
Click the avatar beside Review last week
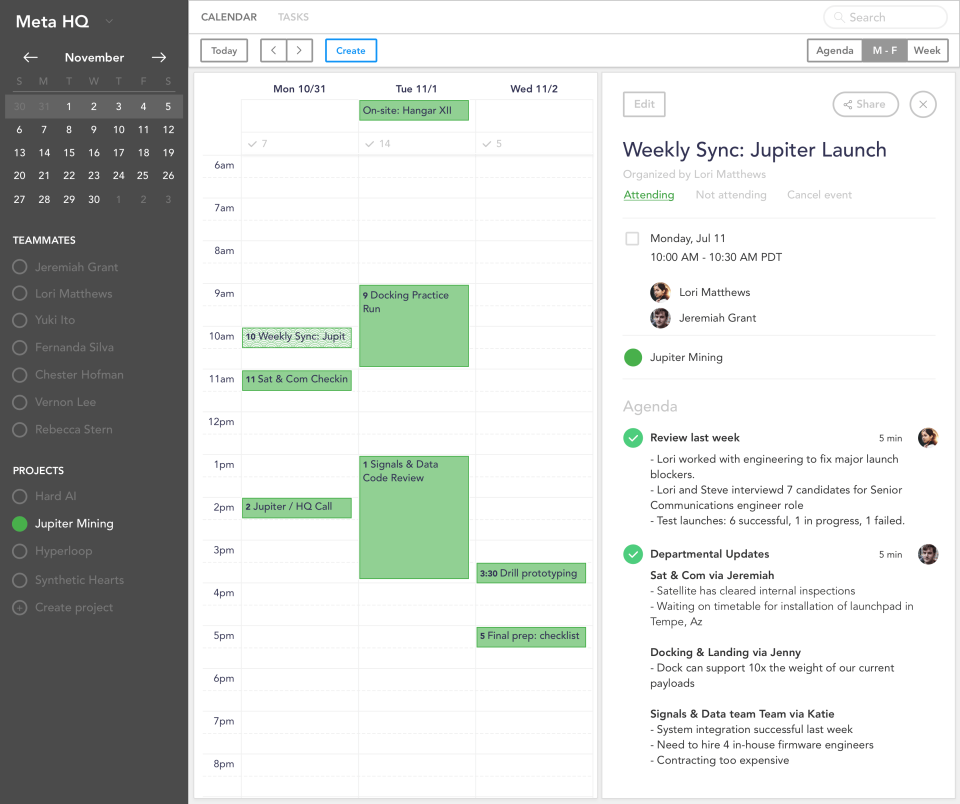coord(928,437)
